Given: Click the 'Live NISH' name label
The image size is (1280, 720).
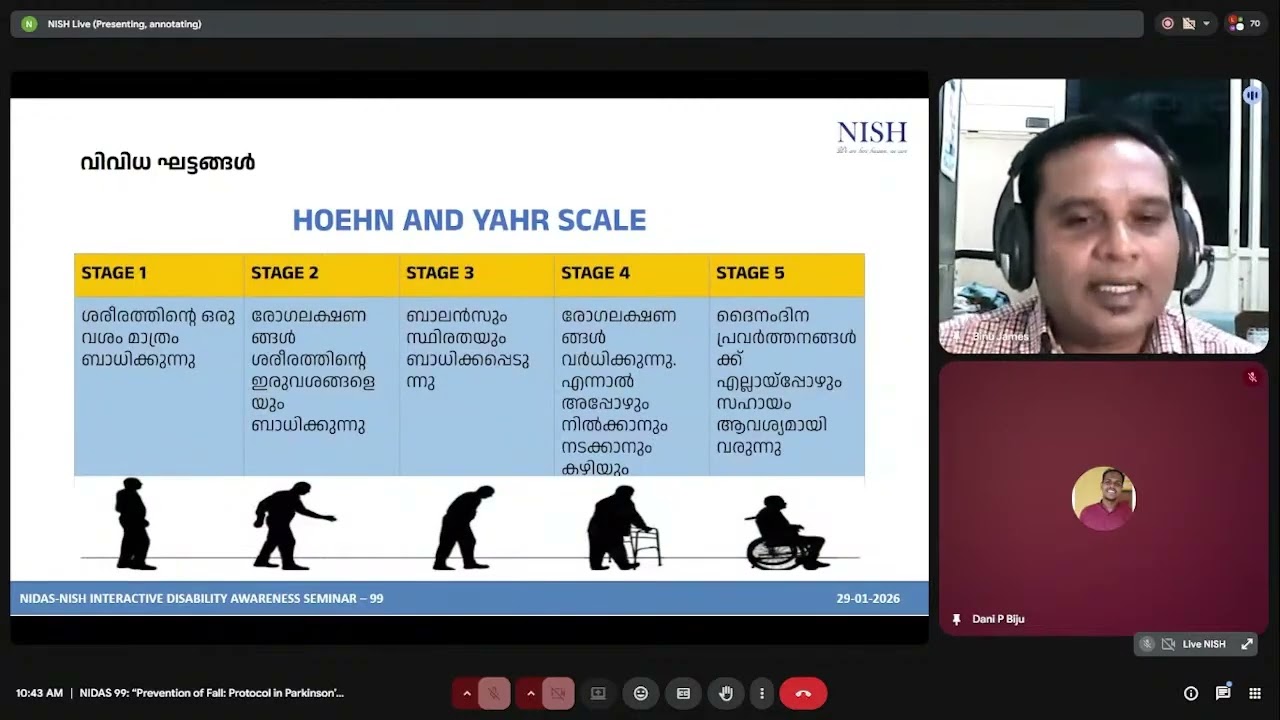Looking at the screenshot, I should tap(1204, 644).
